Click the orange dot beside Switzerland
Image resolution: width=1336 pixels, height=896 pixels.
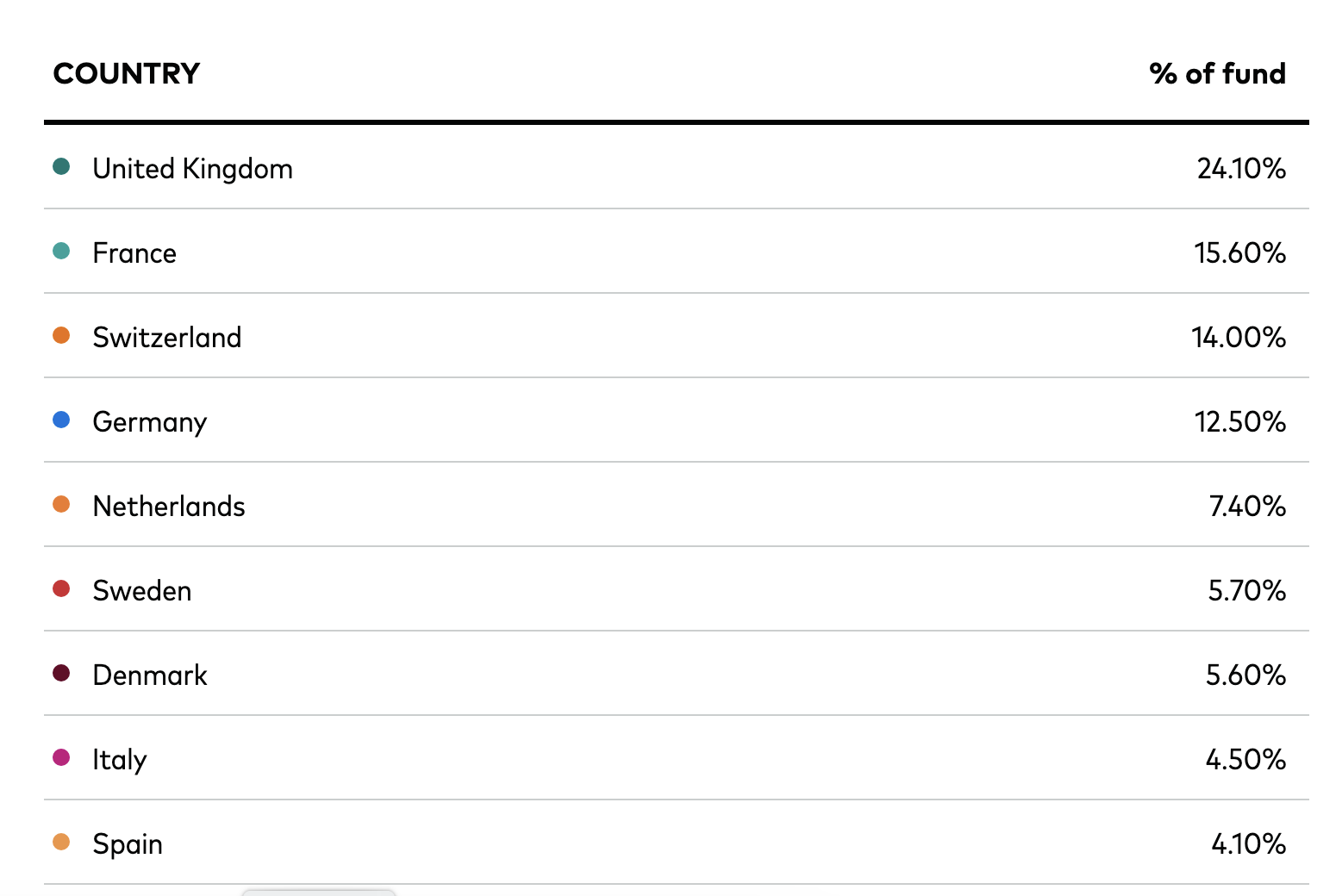(x=61, y=335)
